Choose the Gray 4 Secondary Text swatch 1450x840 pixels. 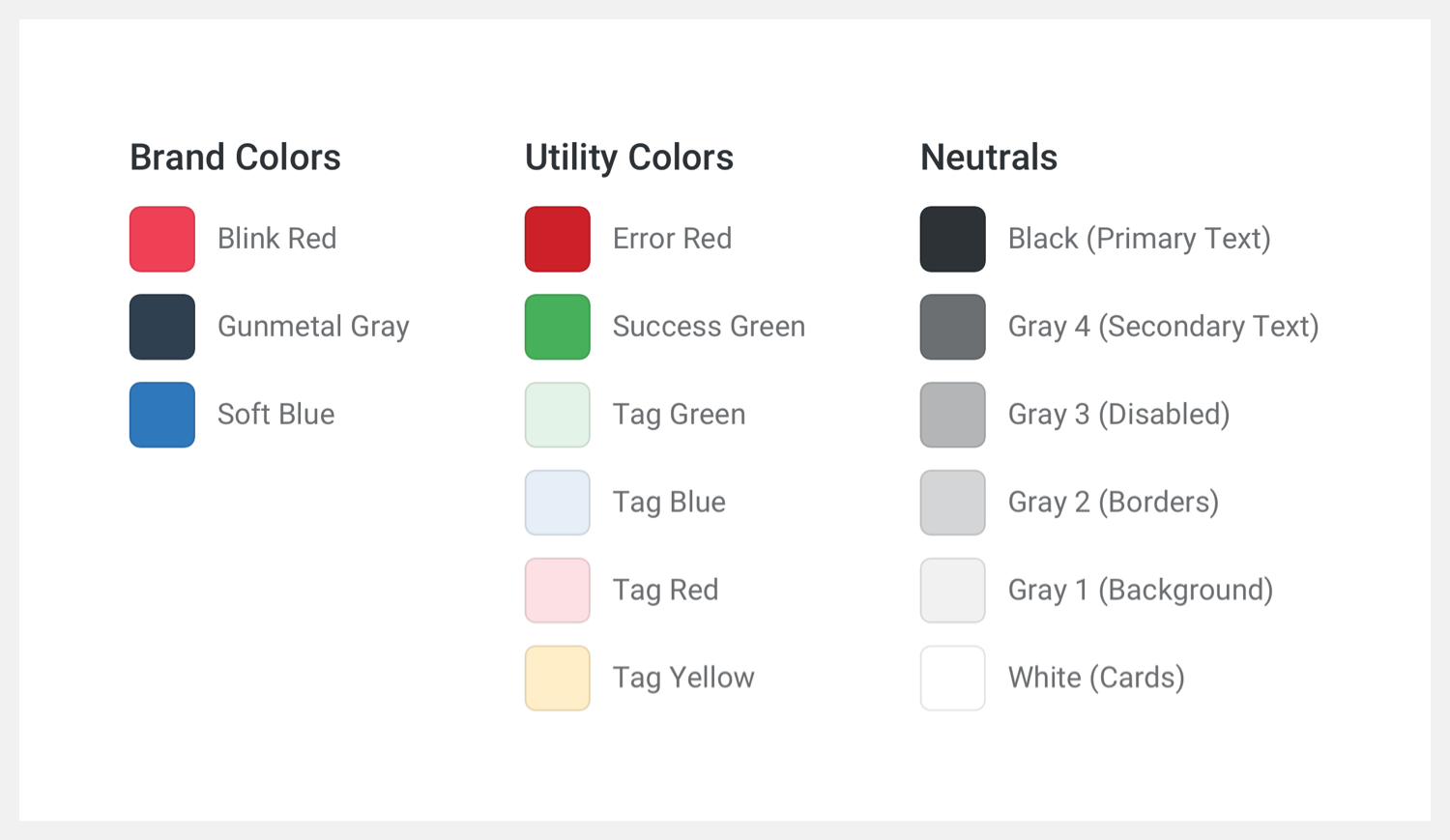953,327
